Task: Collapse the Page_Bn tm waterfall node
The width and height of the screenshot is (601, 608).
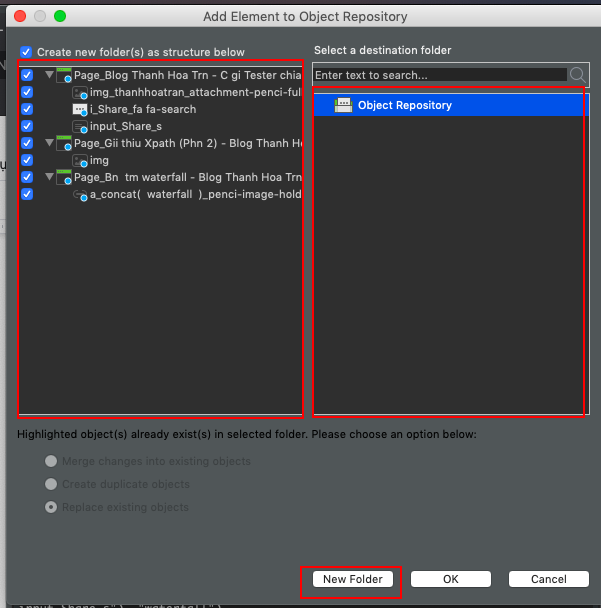Action: tap(49, 177)
